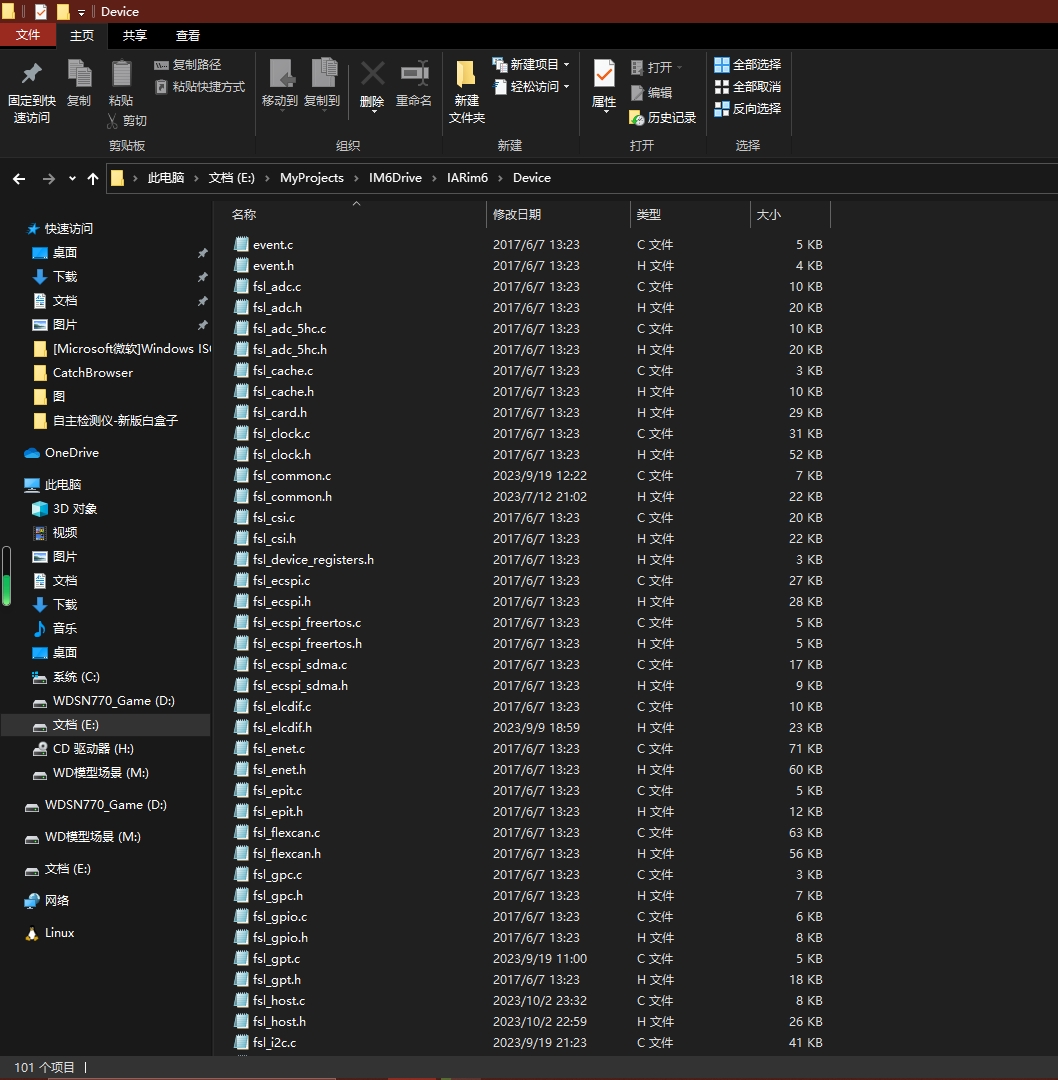1058x1080 pixels.
Task: Go back with the left arrow
Action: coord(19,179)
